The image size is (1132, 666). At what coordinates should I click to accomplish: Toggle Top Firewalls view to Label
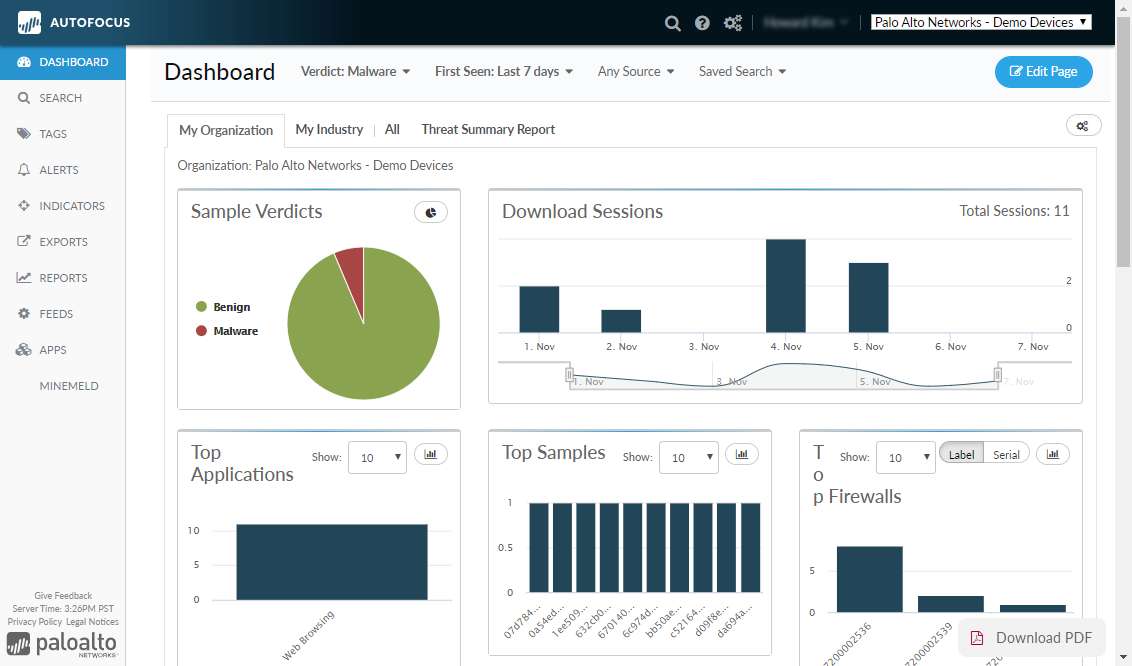[961, 454]
